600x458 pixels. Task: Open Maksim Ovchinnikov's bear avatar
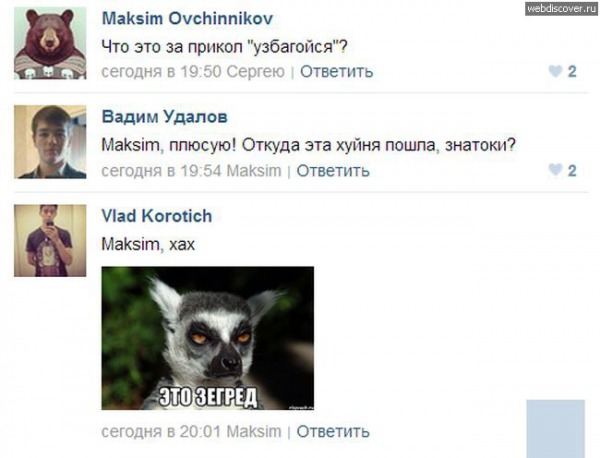click(x=50, y=43)
